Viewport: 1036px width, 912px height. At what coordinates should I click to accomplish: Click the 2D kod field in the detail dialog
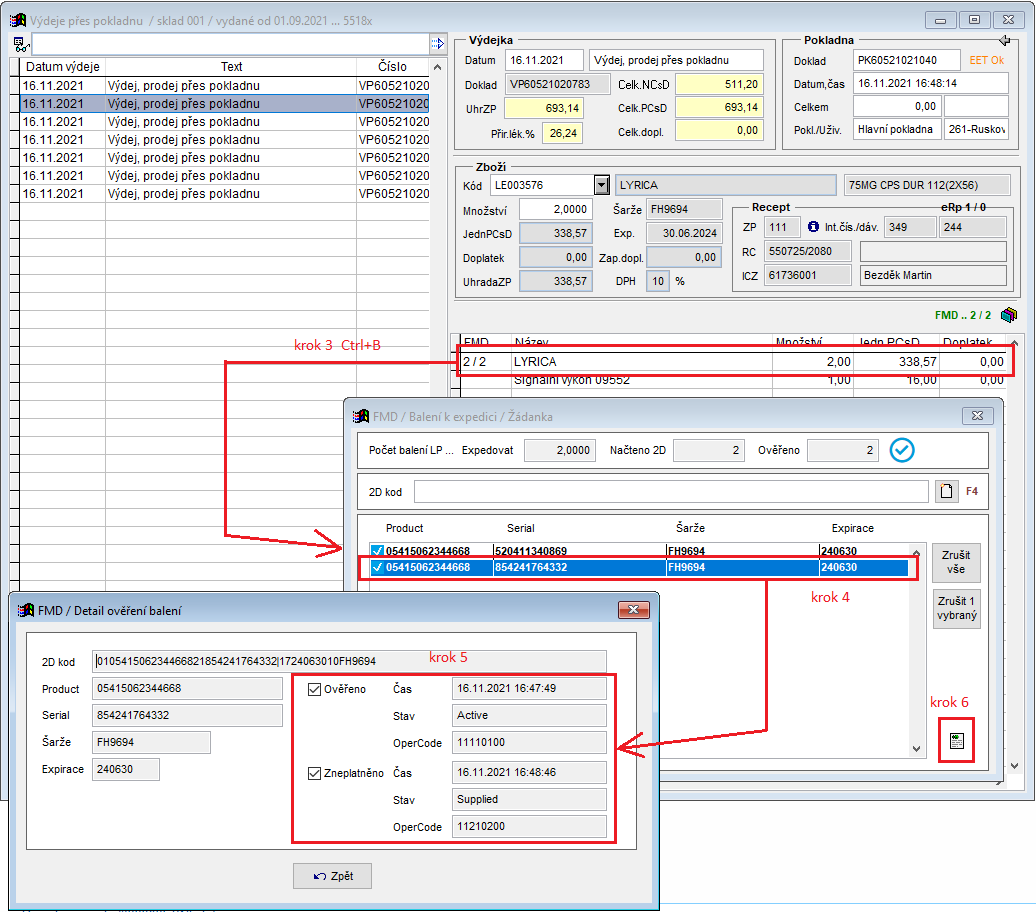click(x=349, y=661)
